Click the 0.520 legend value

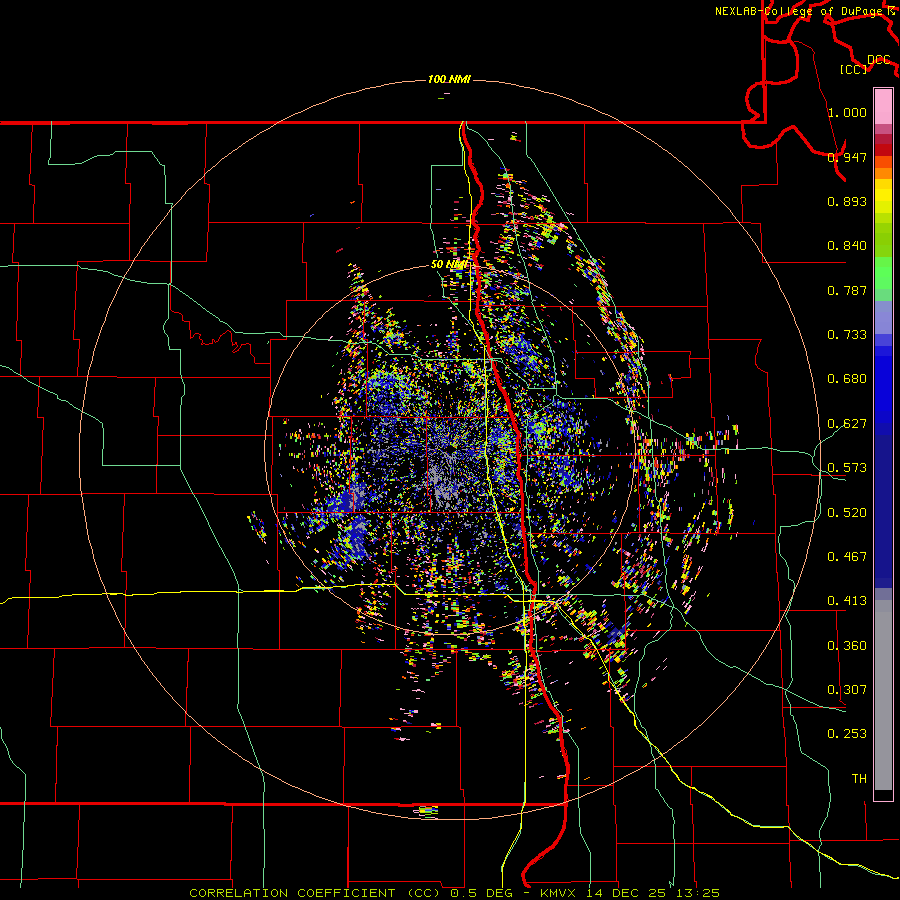[847, 513]
